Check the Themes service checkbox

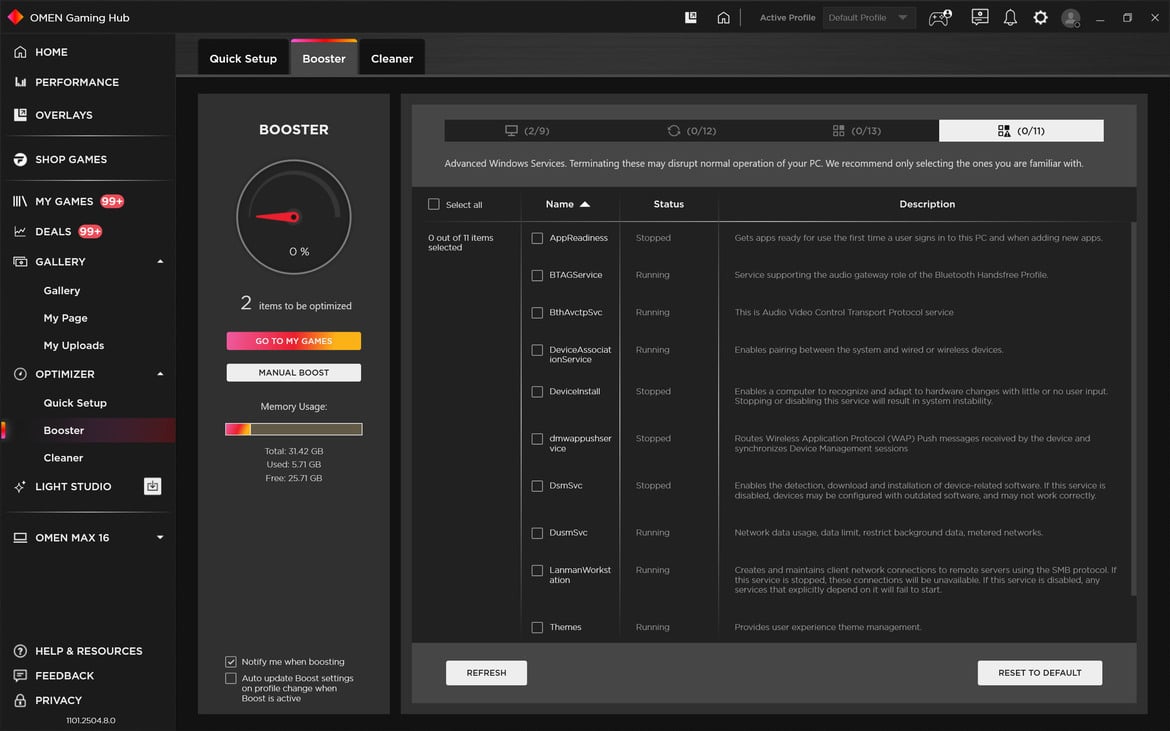(537, 627)
